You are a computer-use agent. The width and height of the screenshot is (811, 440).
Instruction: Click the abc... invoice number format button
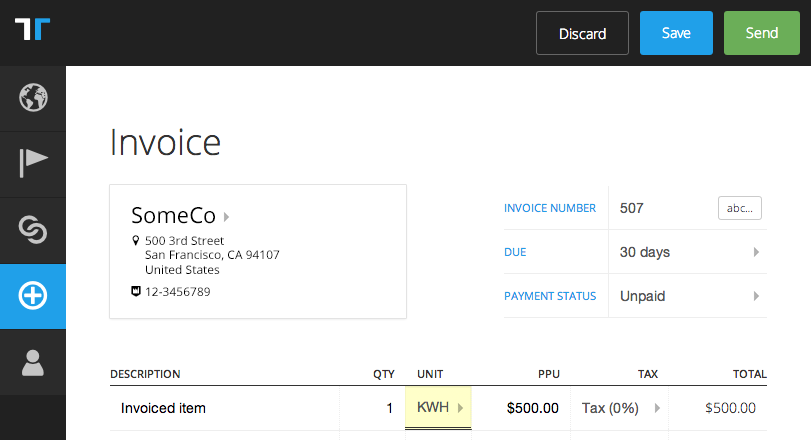(x=740, y=208)
